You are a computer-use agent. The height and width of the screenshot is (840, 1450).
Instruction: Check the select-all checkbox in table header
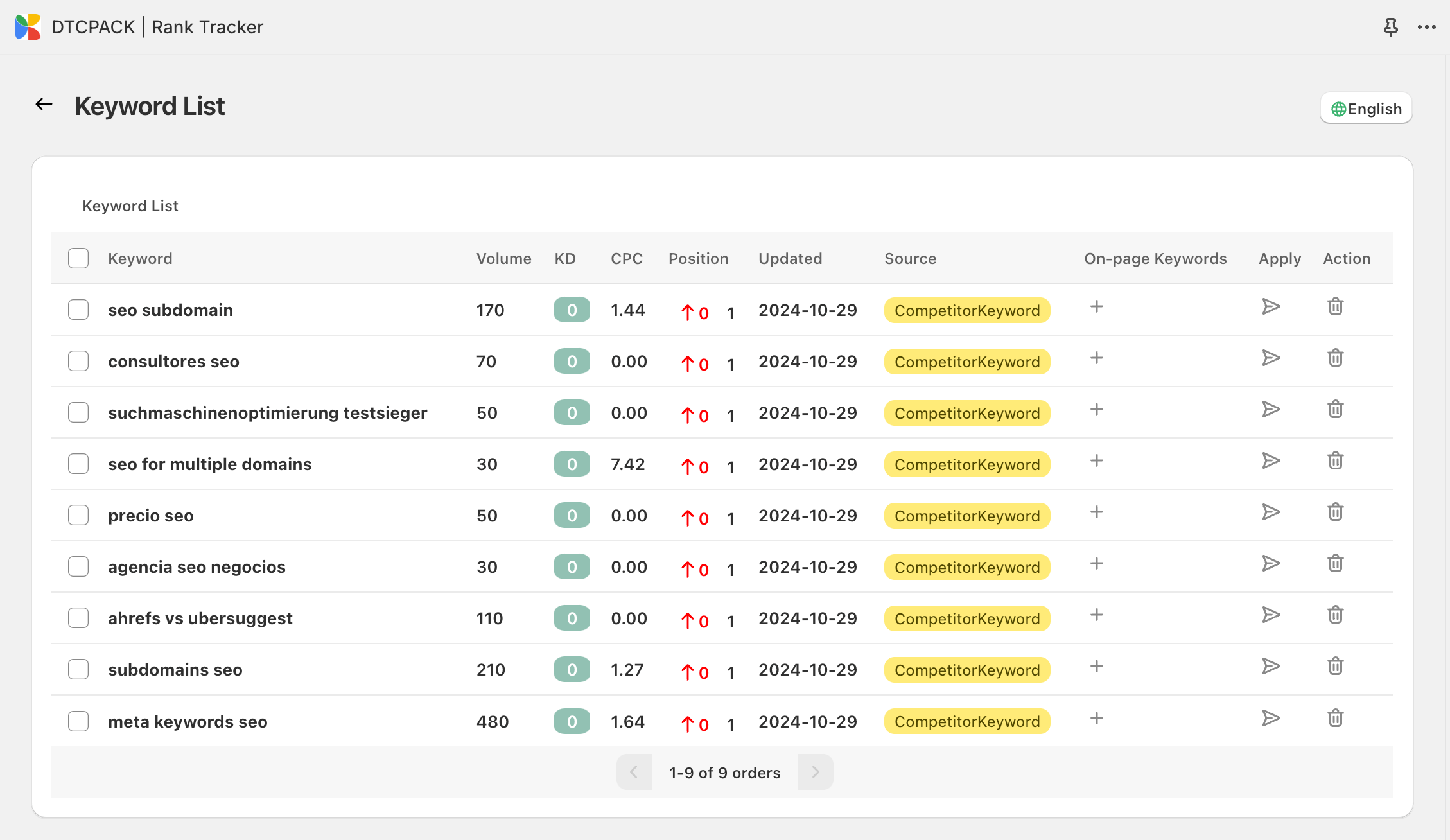point(78,259)
